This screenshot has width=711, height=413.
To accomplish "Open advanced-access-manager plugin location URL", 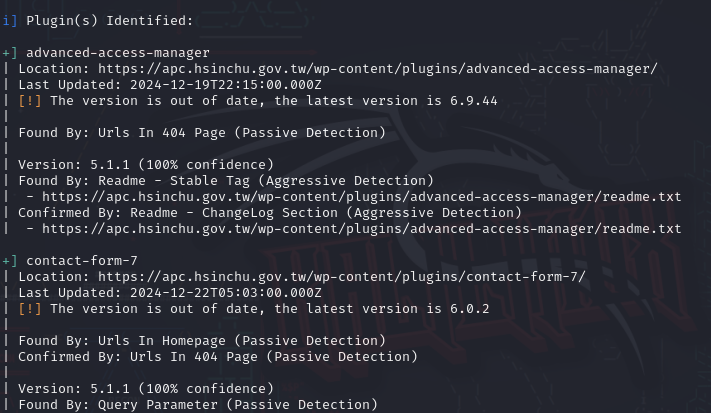I will click(378, 69).
